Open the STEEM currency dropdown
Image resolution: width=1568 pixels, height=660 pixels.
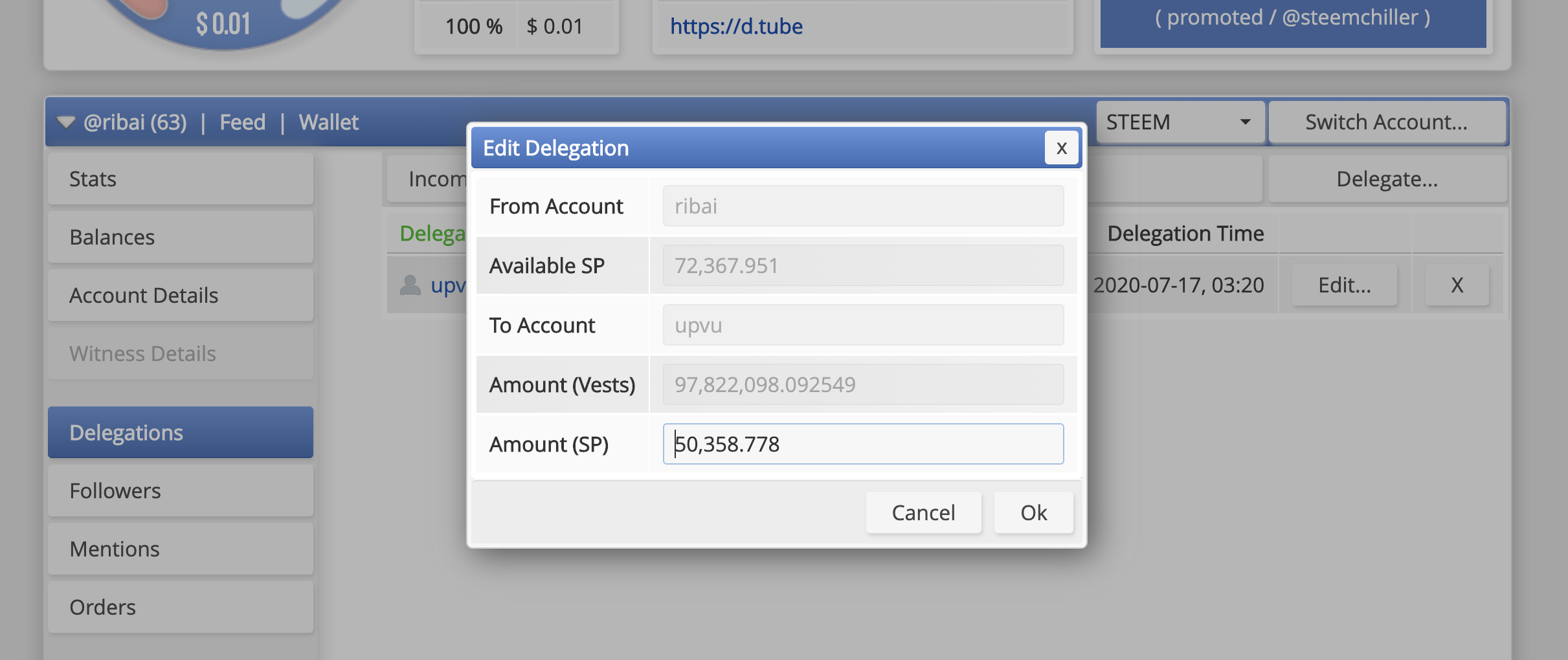(1179, 122)
